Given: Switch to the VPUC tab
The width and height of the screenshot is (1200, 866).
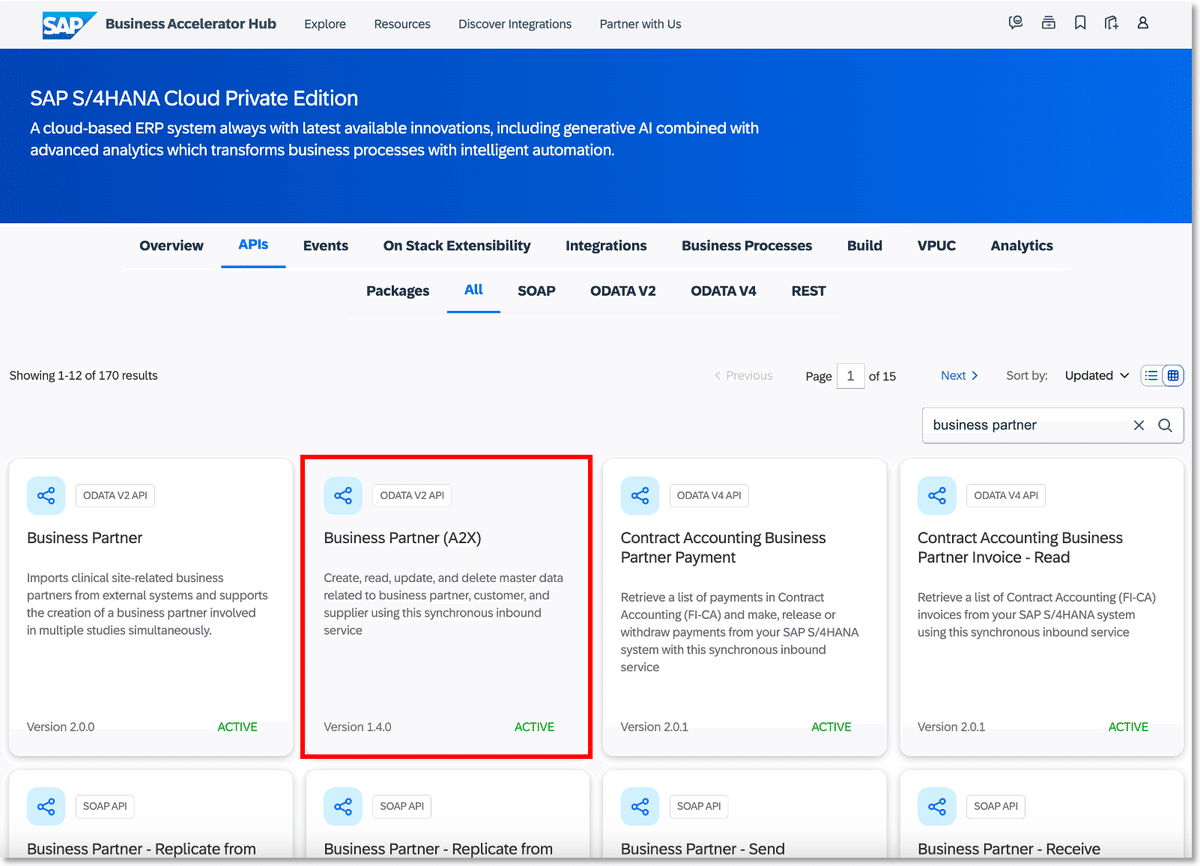Looking at the screenshot, I should 937,246.
